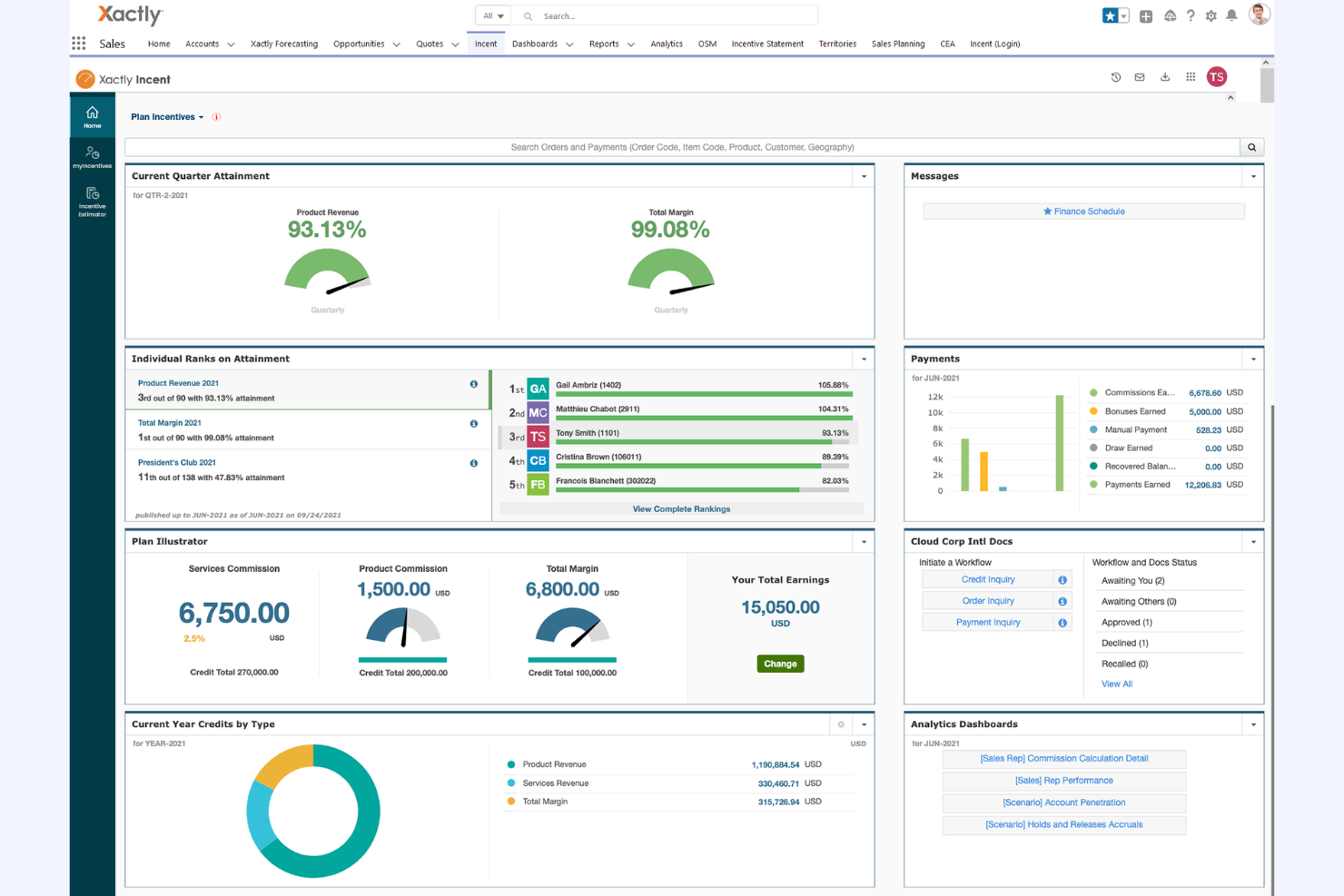The image size is (1344, 896).
Task: Open the Incentive Estimator tool
Action: pos(92,200)
